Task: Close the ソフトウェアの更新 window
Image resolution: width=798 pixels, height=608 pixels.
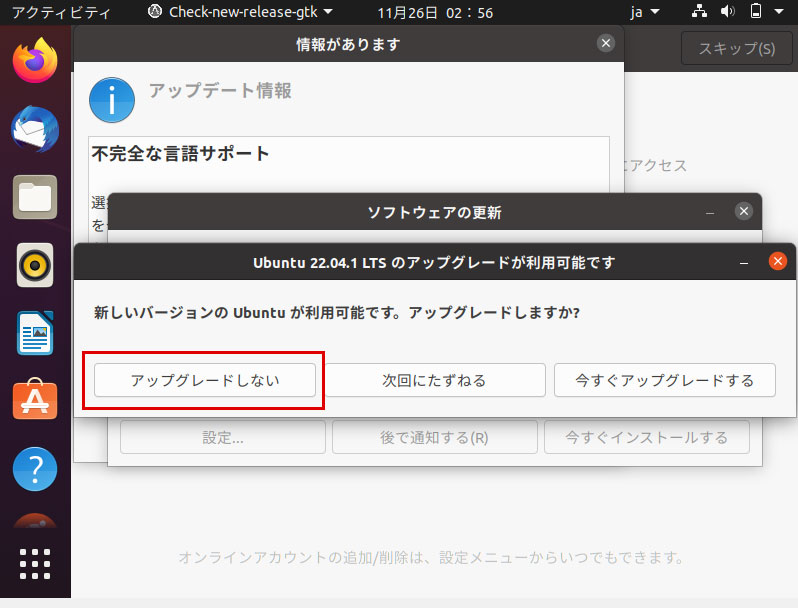Action: (x=744, y=211)
